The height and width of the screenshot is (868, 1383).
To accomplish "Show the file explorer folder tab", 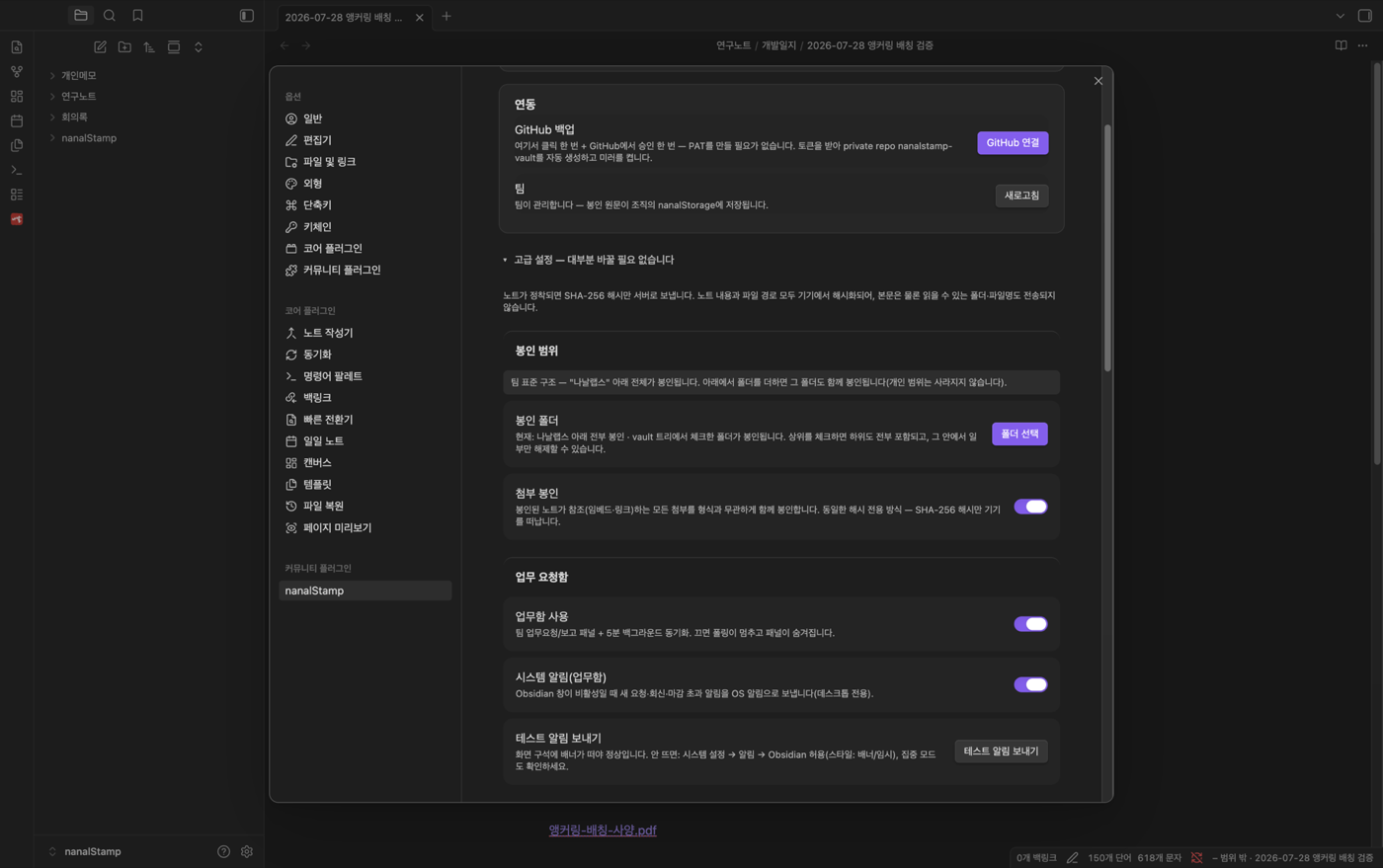I will [x=81, y=16].
